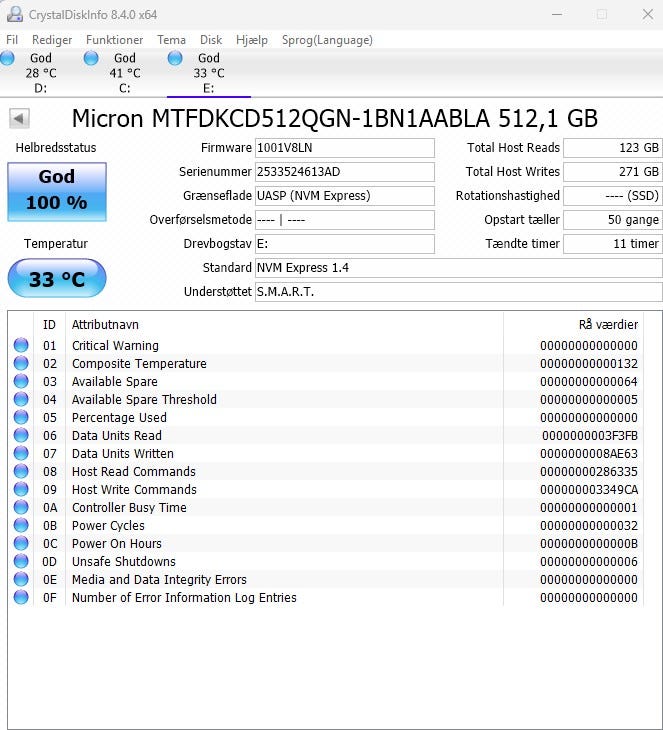Click the Rå værdier column header
The width and height of the screenshot is (663, 730).
click(x=573, y=324)
